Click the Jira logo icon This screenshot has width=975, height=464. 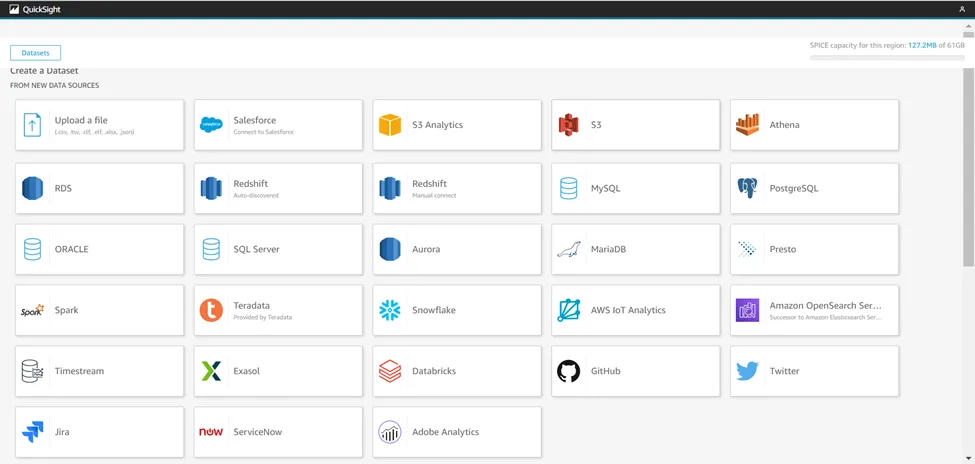pos(32,432)
